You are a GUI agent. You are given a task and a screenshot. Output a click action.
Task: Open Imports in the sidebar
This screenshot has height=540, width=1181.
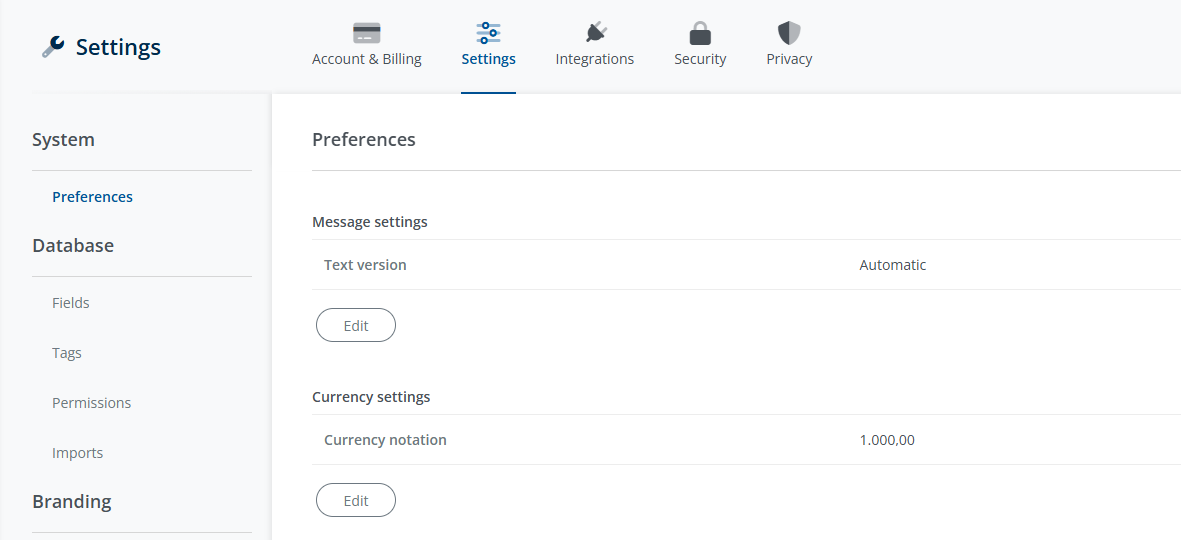click(x=78, y=453)
